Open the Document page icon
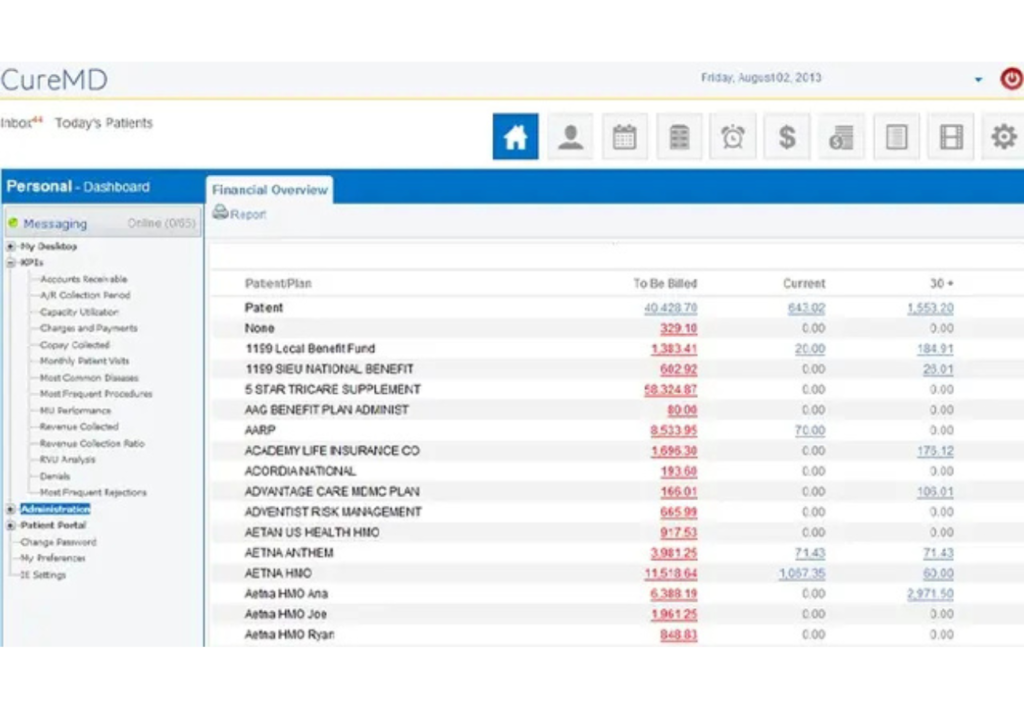The image size is (1024, 709). [x=896, y=136]
